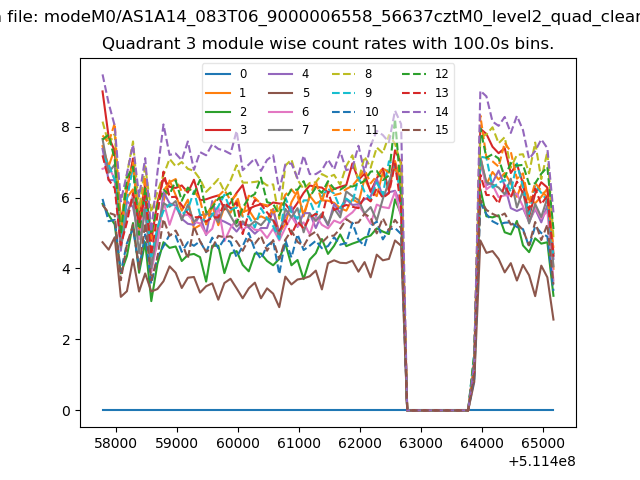Click the plot title about Quadrant 3 count rates
Image resolution: width=640 pixels, height=480 pixels.
point(328,45)
